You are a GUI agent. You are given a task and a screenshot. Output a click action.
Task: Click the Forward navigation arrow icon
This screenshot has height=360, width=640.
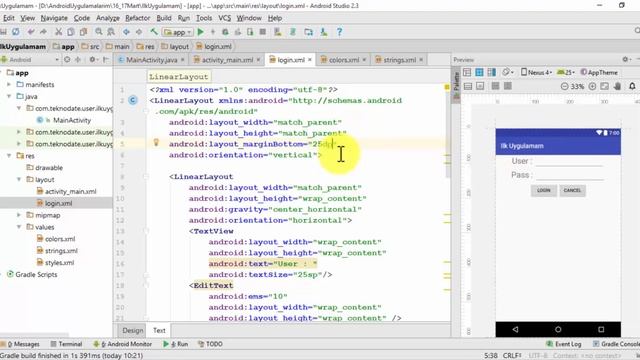pos(139,32)
